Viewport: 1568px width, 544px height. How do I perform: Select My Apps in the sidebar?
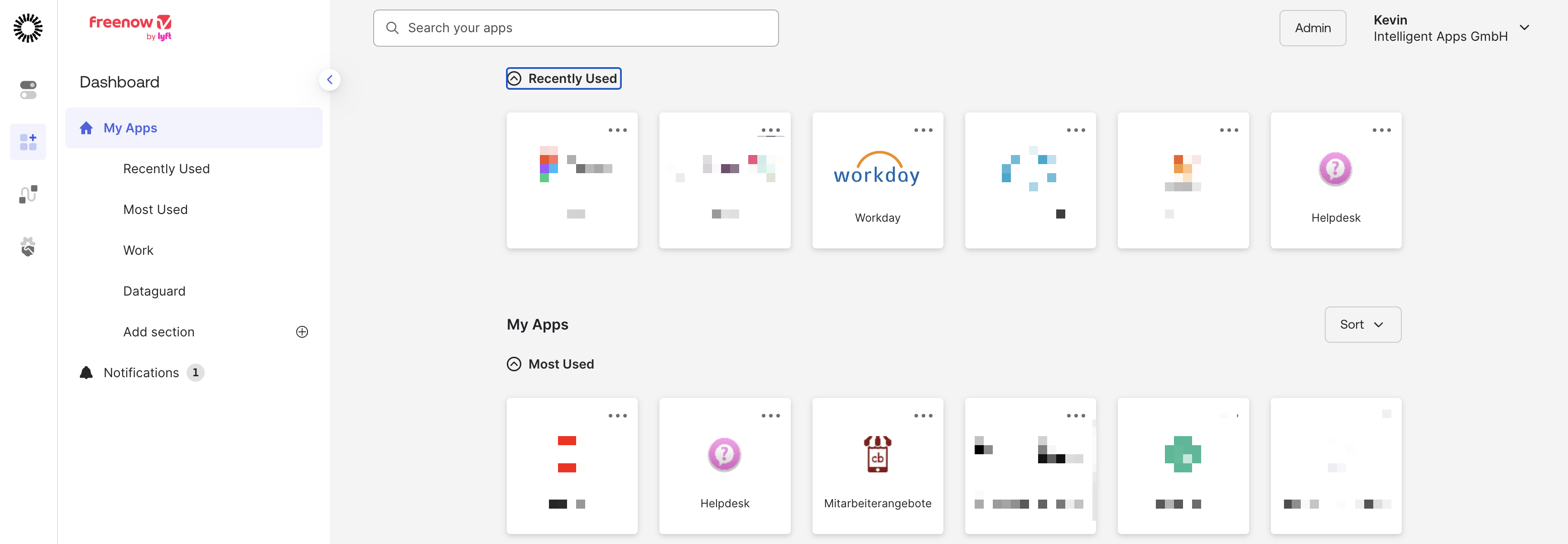click(x=193, y=128)
